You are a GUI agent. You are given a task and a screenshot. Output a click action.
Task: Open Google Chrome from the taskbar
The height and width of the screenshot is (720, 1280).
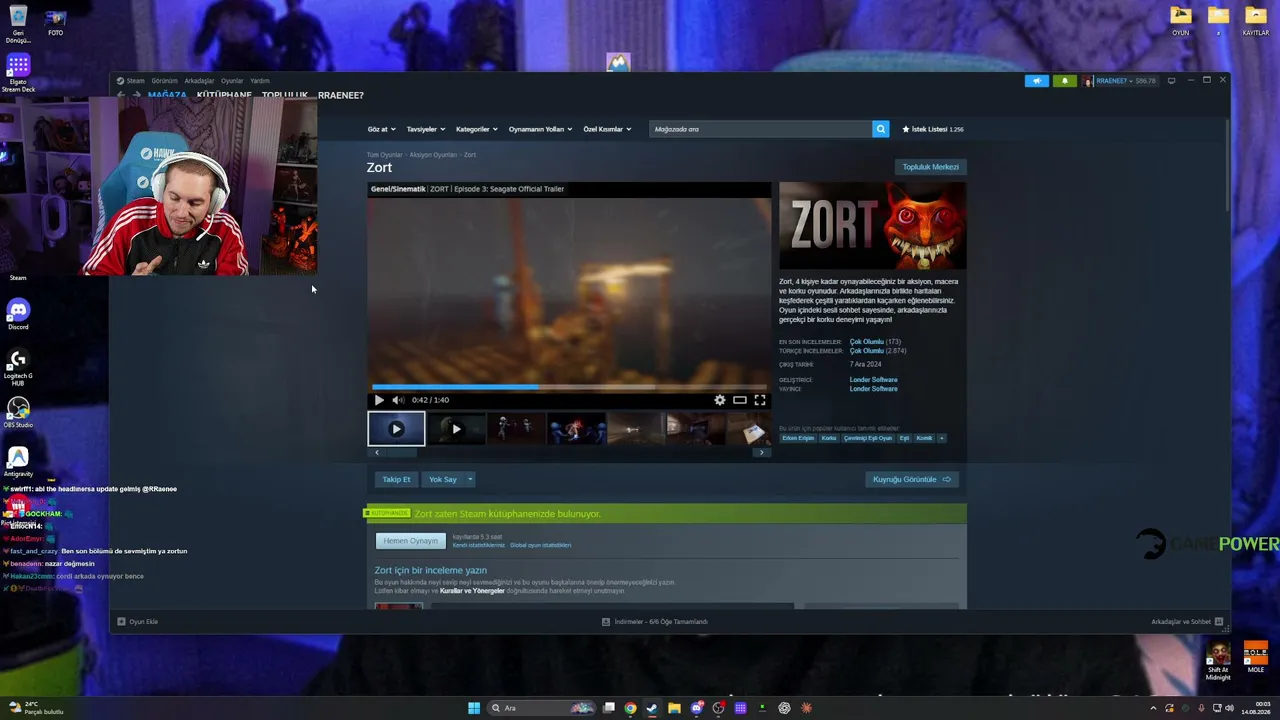click(x=630, y=708)
